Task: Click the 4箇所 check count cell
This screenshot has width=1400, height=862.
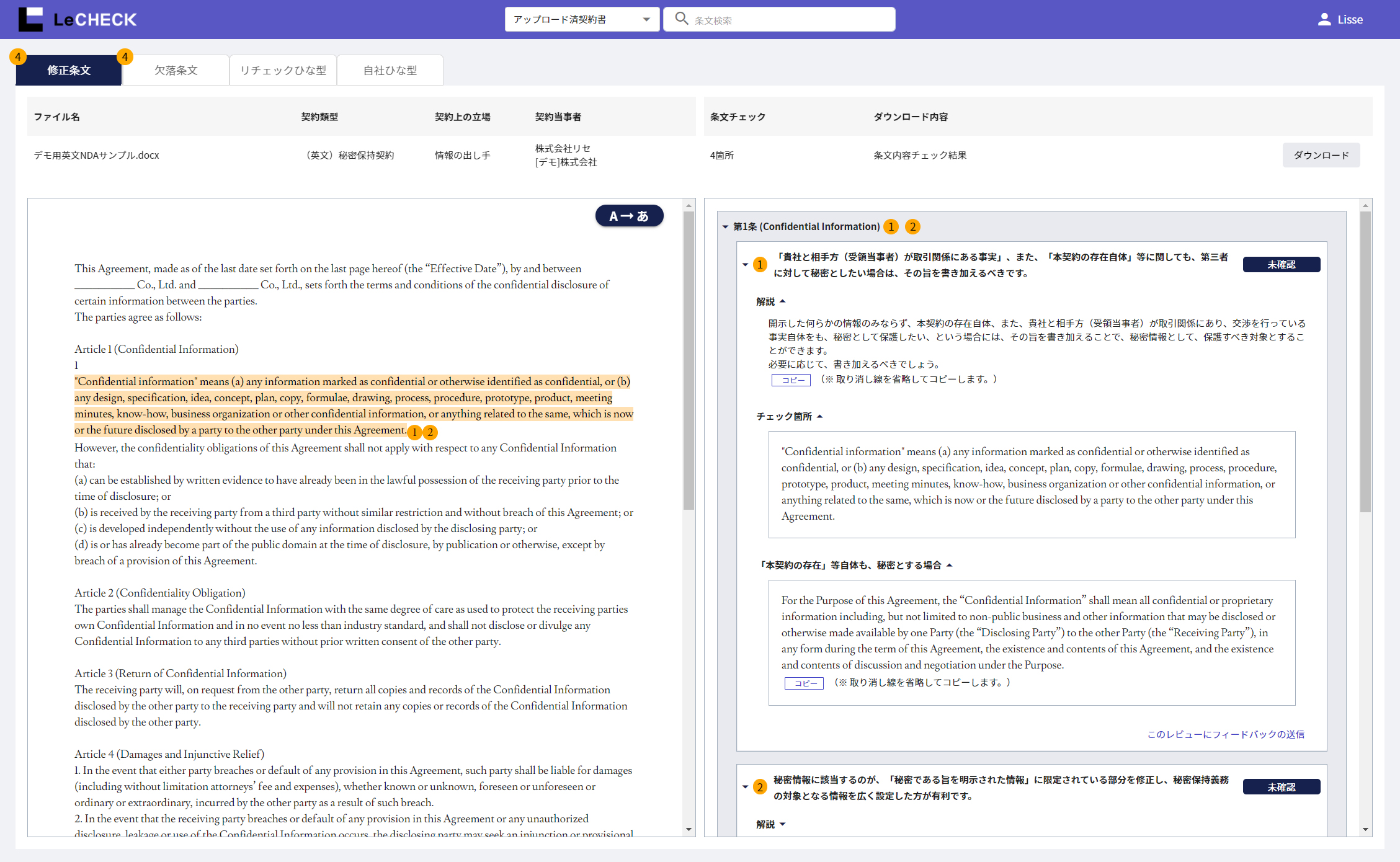Action: pyautogui.click(x=721, y=155)
